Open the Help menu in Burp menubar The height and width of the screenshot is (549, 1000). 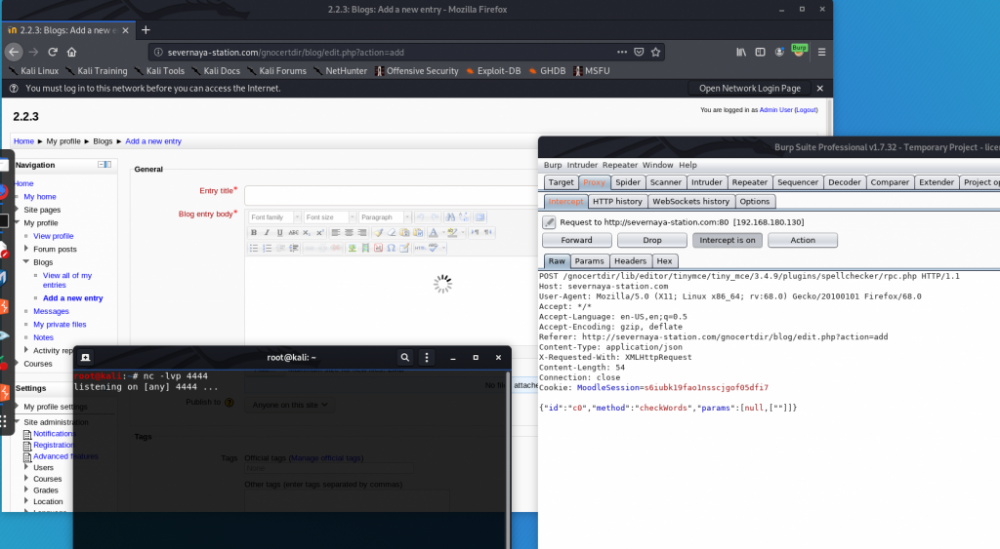point(688,165)
